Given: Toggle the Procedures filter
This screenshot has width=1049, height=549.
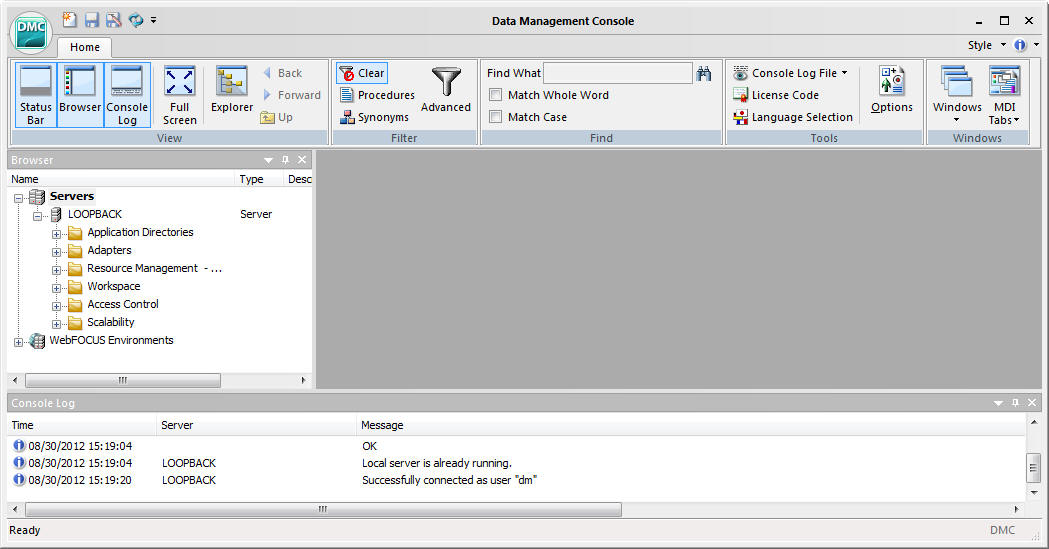Looking at the screenshot, I should 377,95.
